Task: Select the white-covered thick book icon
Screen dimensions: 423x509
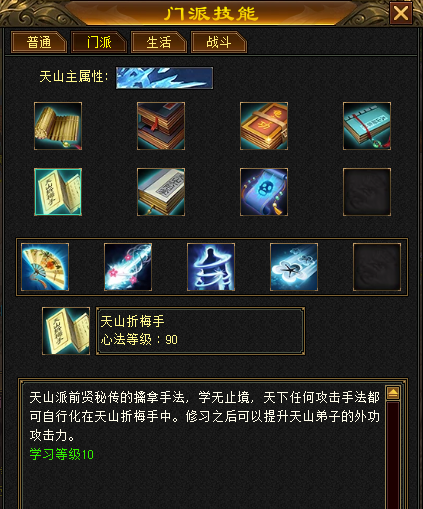Action: click(x=161, y=192)
